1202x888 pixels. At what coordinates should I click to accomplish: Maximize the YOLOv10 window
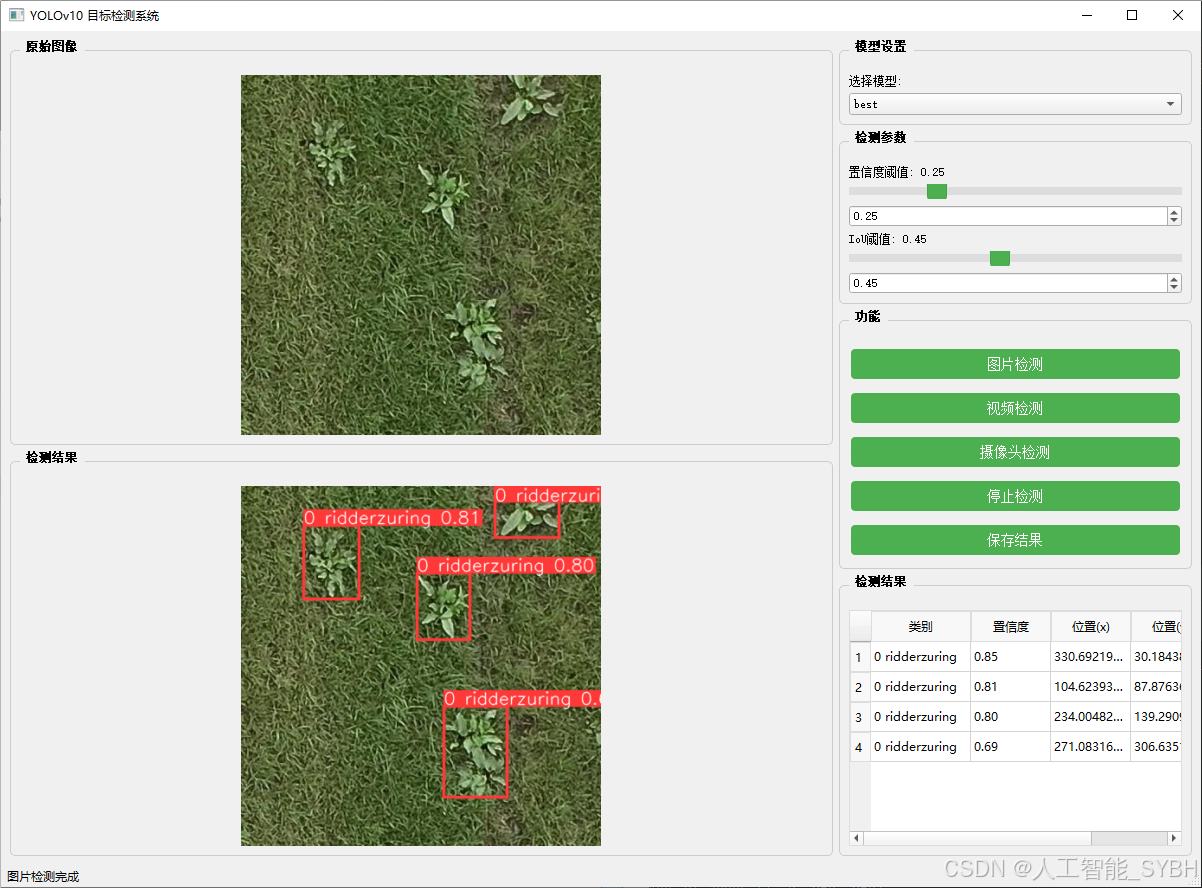(x=1132, y=15)
